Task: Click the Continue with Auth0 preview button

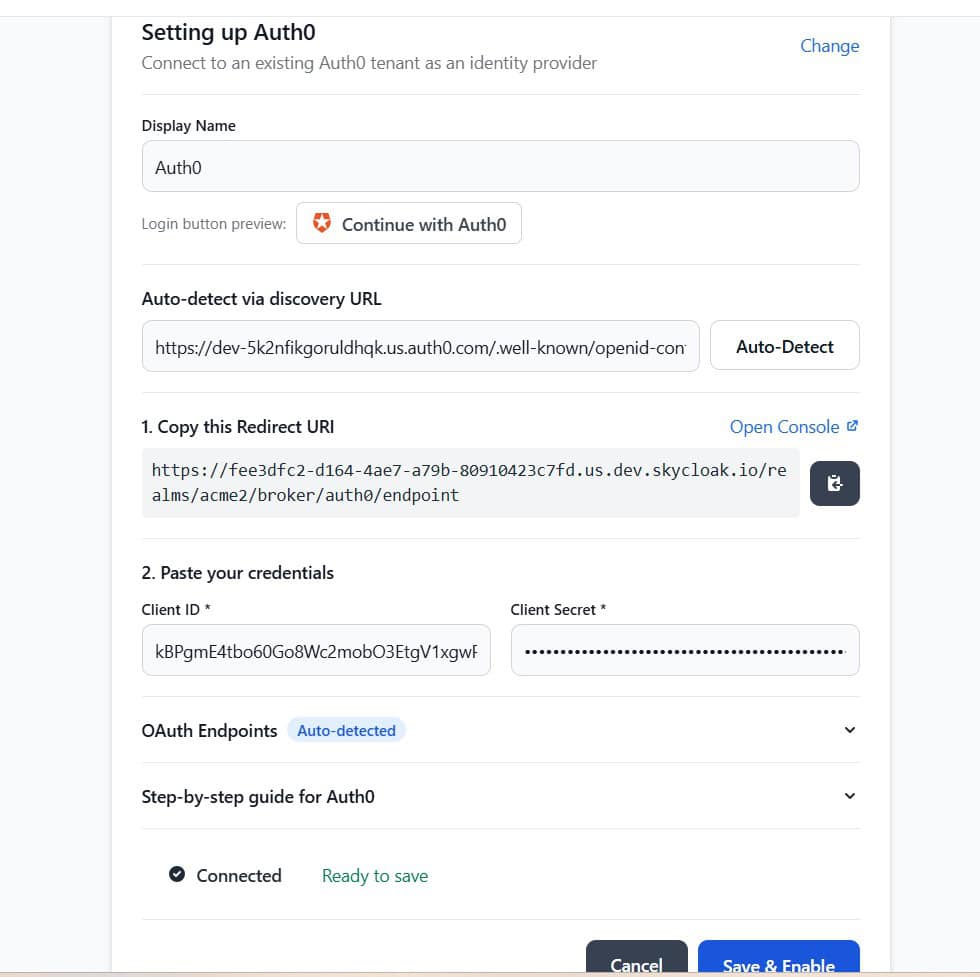Action: 409,224
